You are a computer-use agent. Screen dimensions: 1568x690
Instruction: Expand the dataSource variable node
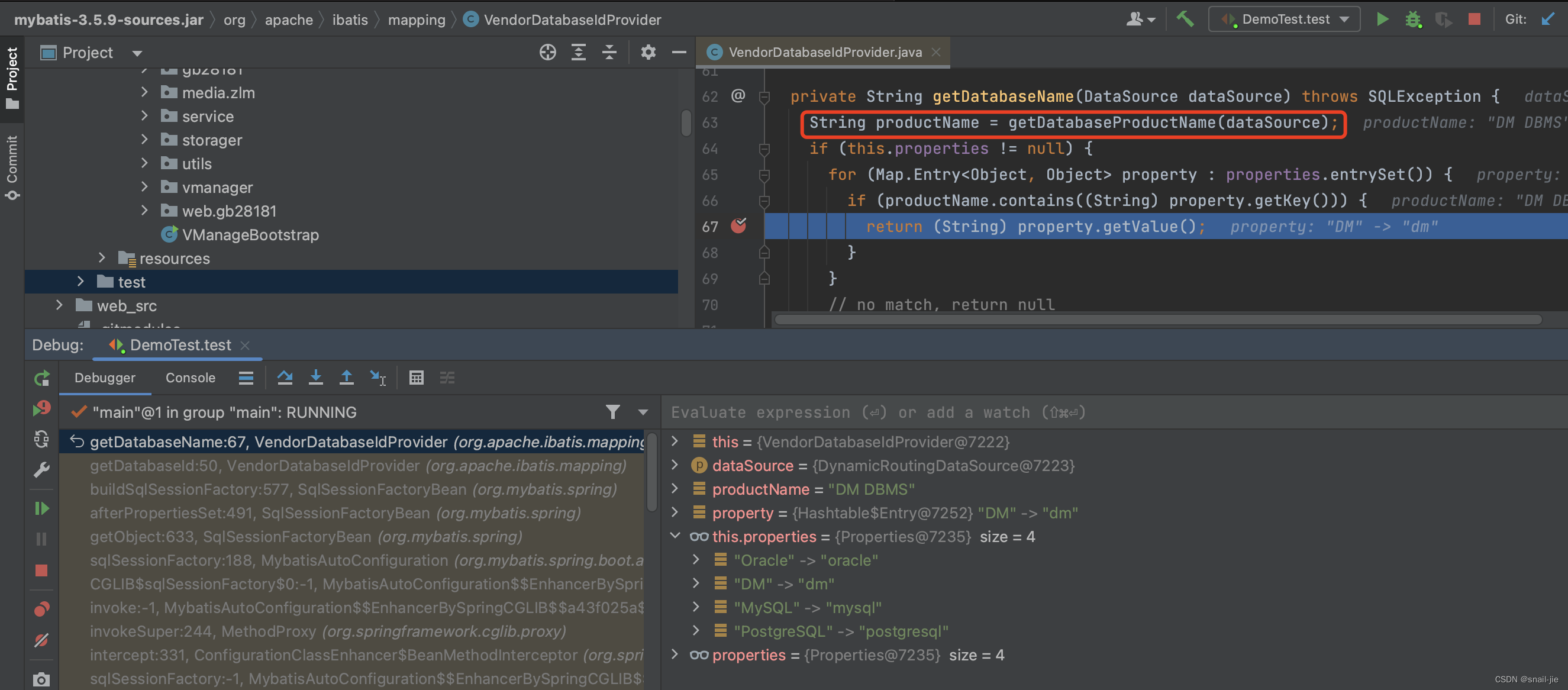[x=675, y=466]
